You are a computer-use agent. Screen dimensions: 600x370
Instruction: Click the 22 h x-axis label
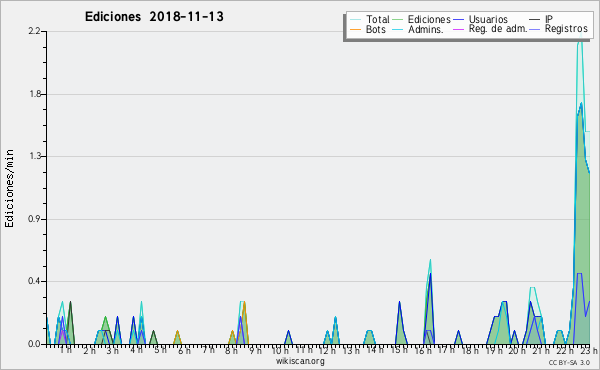pyautogui.click(x=564, y=350)
